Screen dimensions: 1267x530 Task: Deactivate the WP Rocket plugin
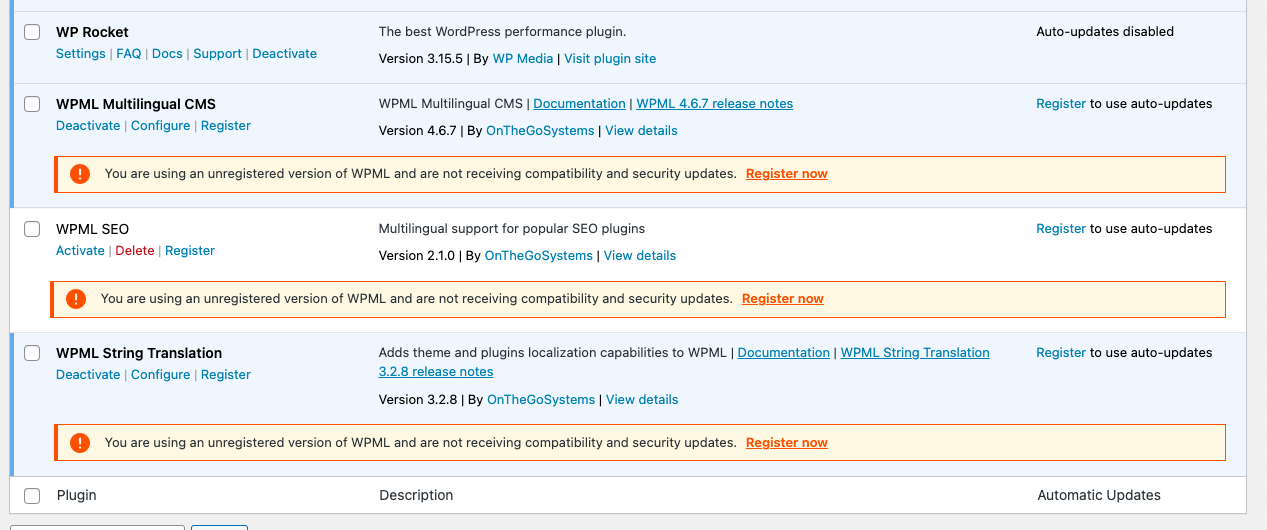[284, 54]
